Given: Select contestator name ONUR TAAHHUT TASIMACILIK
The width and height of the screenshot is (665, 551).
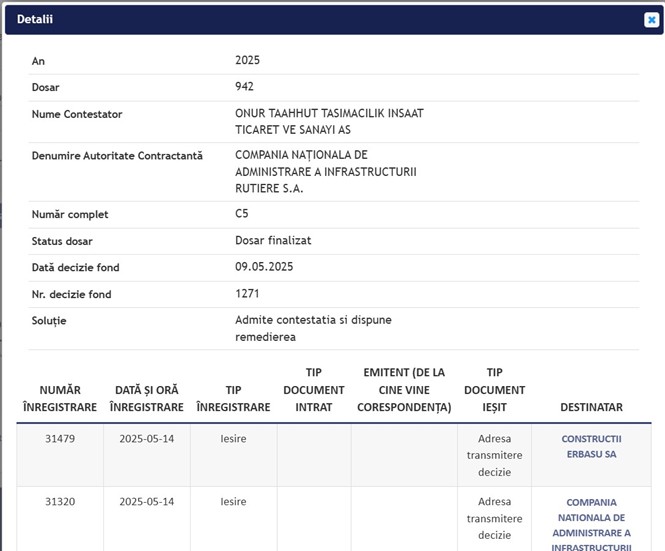Looking at the screenshot, I should [329, 121].
